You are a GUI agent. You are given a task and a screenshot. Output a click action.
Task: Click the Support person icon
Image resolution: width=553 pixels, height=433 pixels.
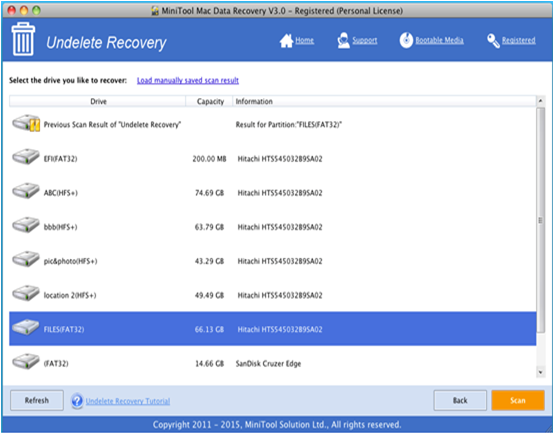click(x=343, y=41)
